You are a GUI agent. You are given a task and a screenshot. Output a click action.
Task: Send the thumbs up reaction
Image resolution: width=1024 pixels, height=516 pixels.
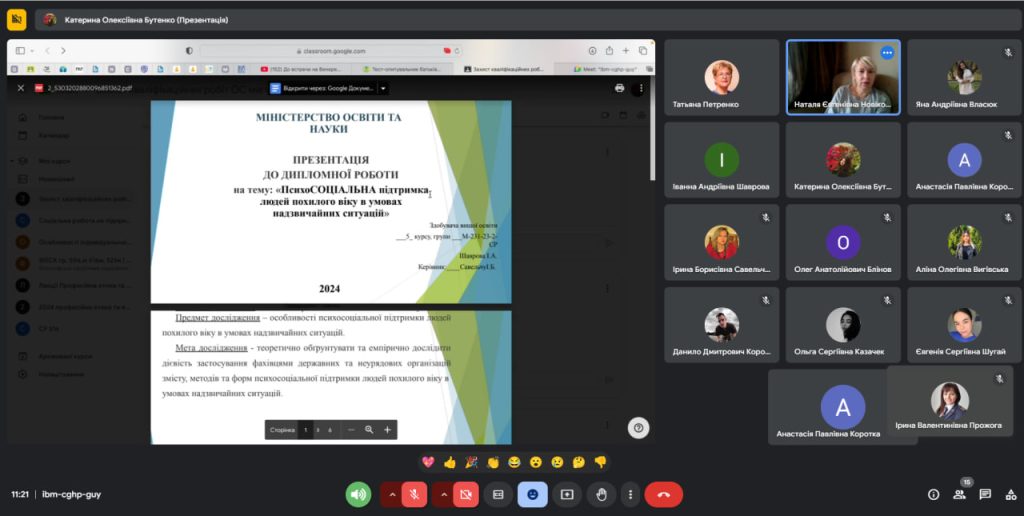(x=450, y=462)
